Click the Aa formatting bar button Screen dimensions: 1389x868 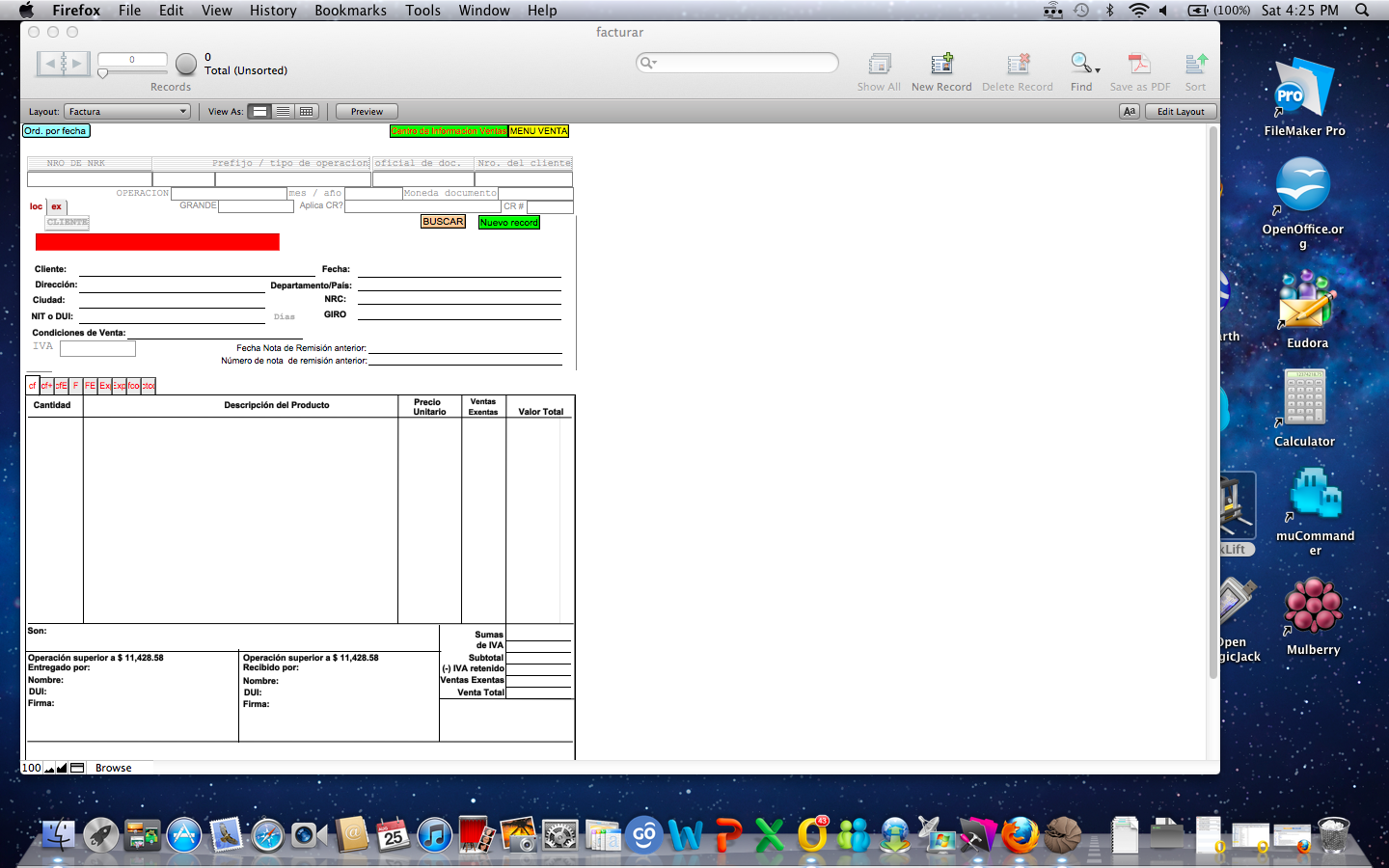[x=1130, y=111]
